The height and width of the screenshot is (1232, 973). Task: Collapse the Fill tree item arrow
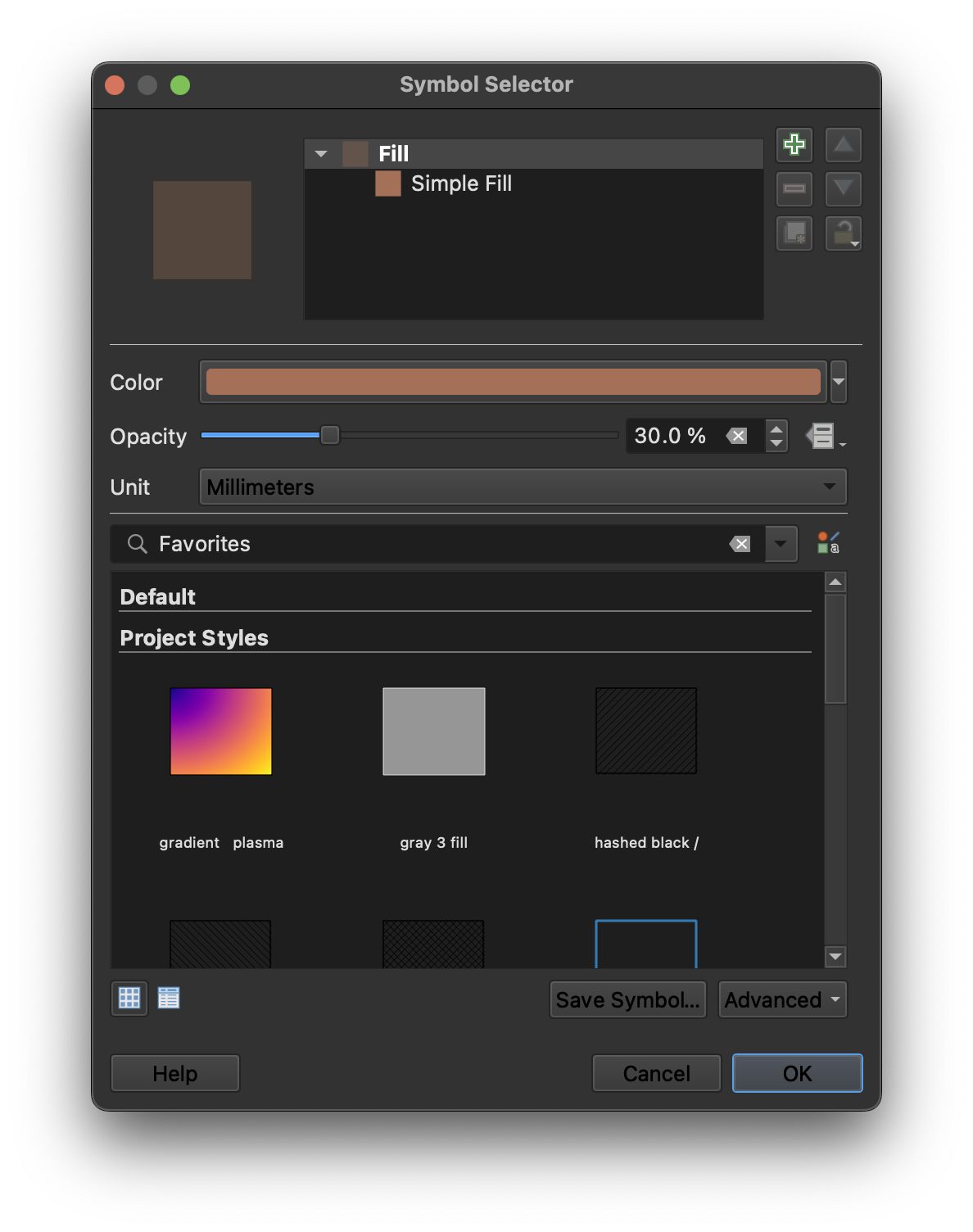point(321,154)
